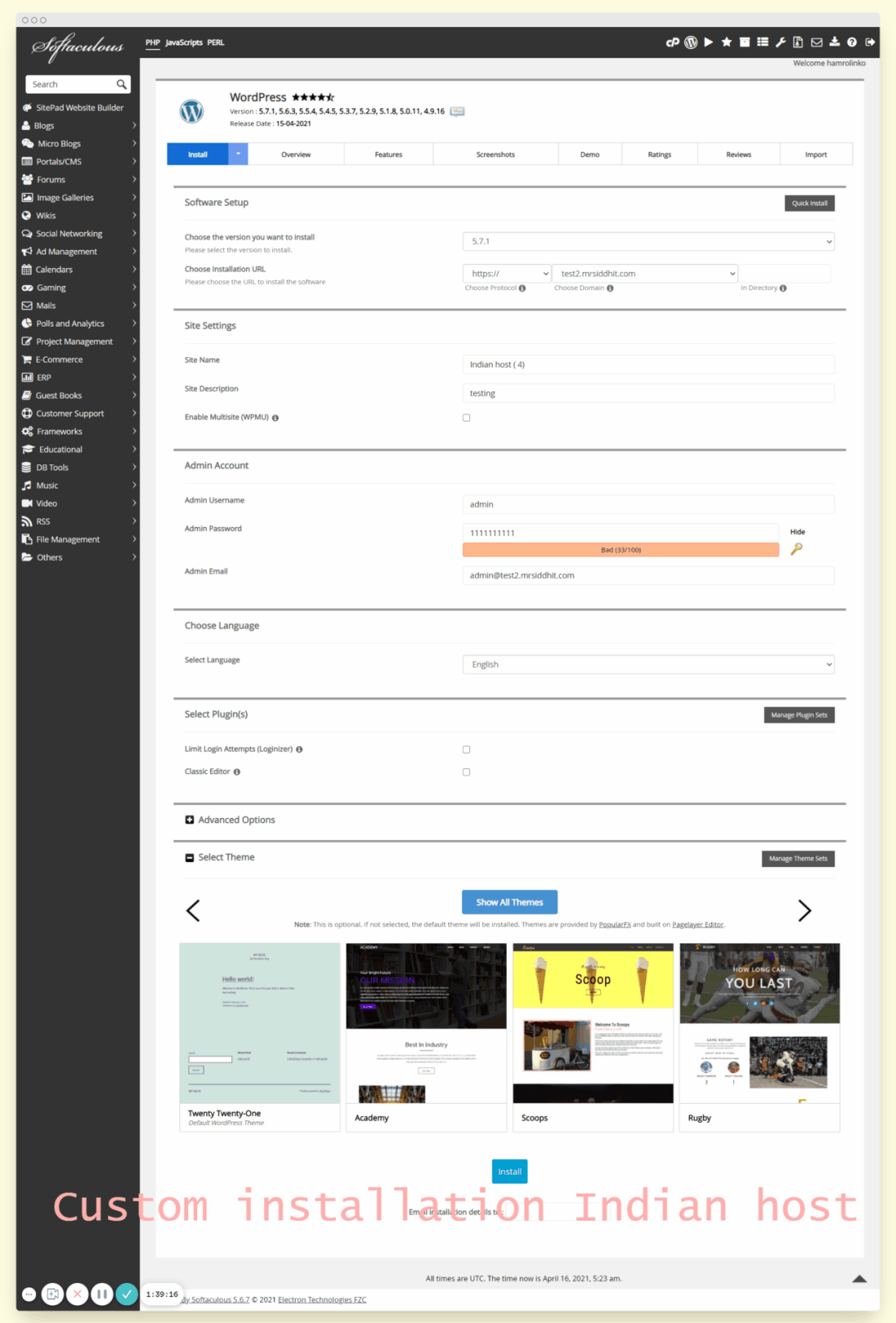Screen dimensions: 896x1323
Task: Open the email settings envelope icon
Action: [x=816, y=42]
